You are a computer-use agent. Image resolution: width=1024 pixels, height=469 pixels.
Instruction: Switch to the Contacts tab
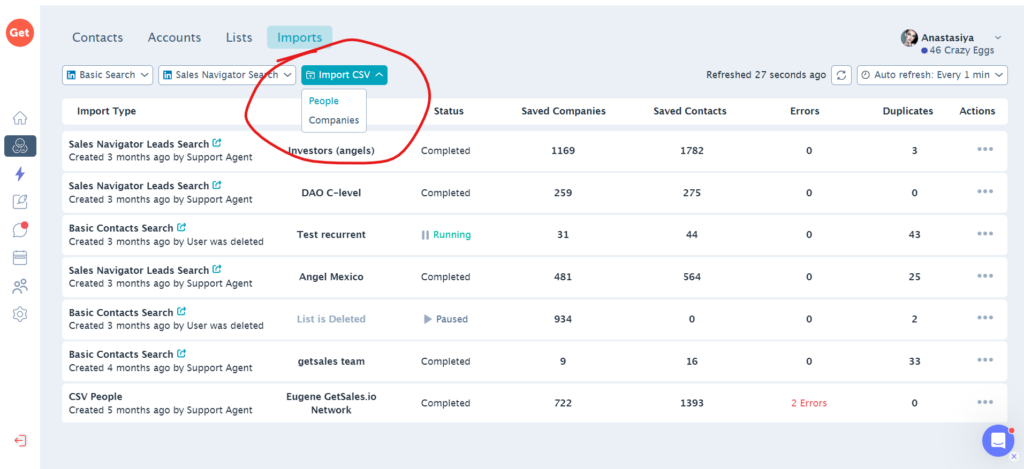pyautogui.click(x=97, y=38)
